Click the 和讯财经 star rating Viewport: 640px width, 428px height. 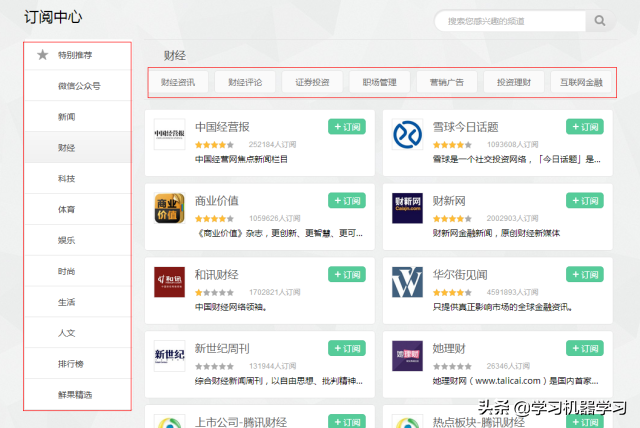[214, 293]
